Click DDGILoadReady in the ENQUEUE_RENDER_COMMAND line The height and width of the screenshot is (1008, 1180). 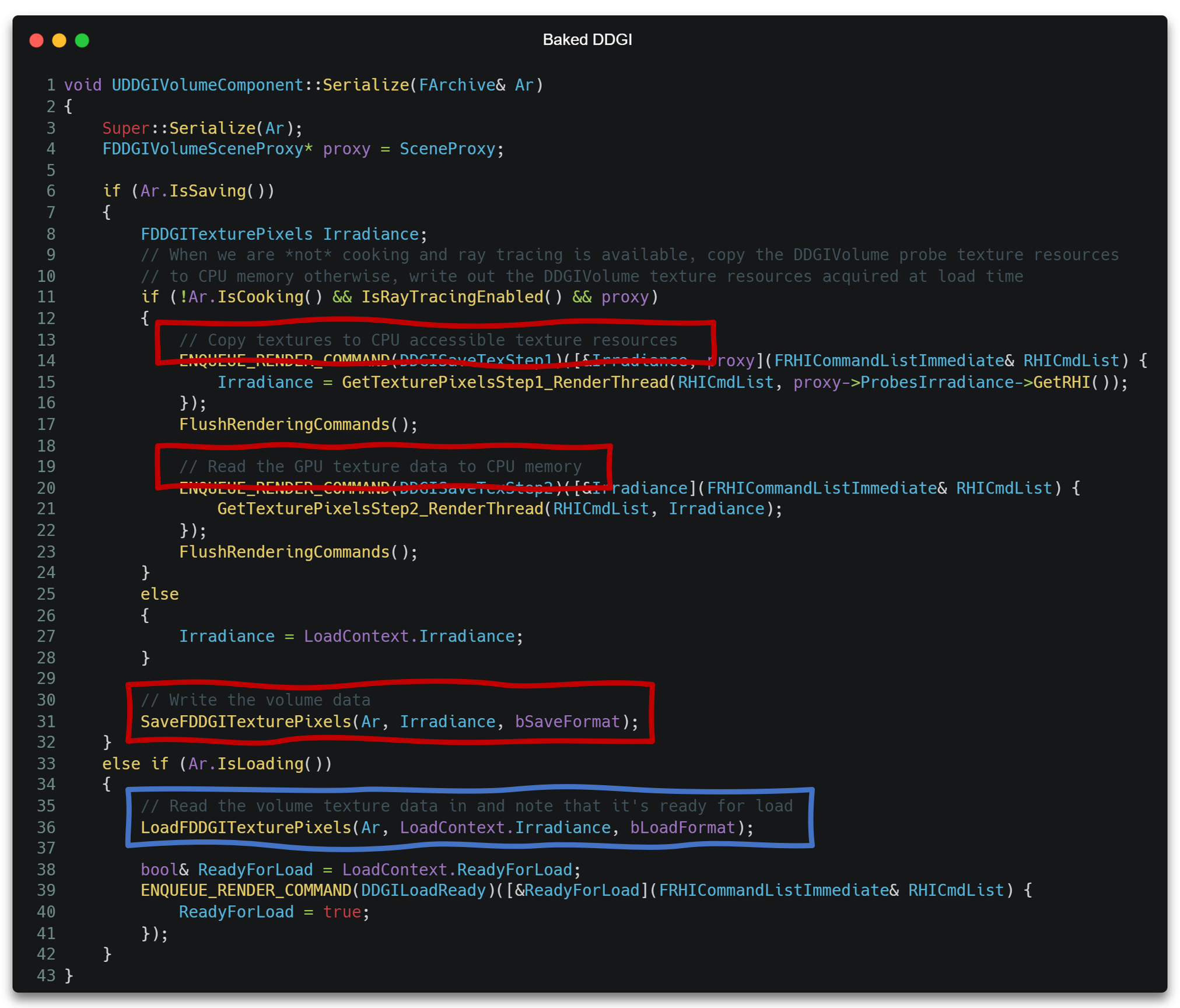423,891
